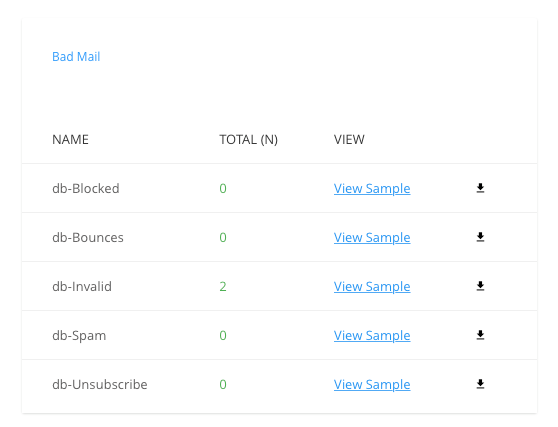Click the Bad Mail heading link
The width and height of the screenshot is (558, 427).
coord(76,57)
